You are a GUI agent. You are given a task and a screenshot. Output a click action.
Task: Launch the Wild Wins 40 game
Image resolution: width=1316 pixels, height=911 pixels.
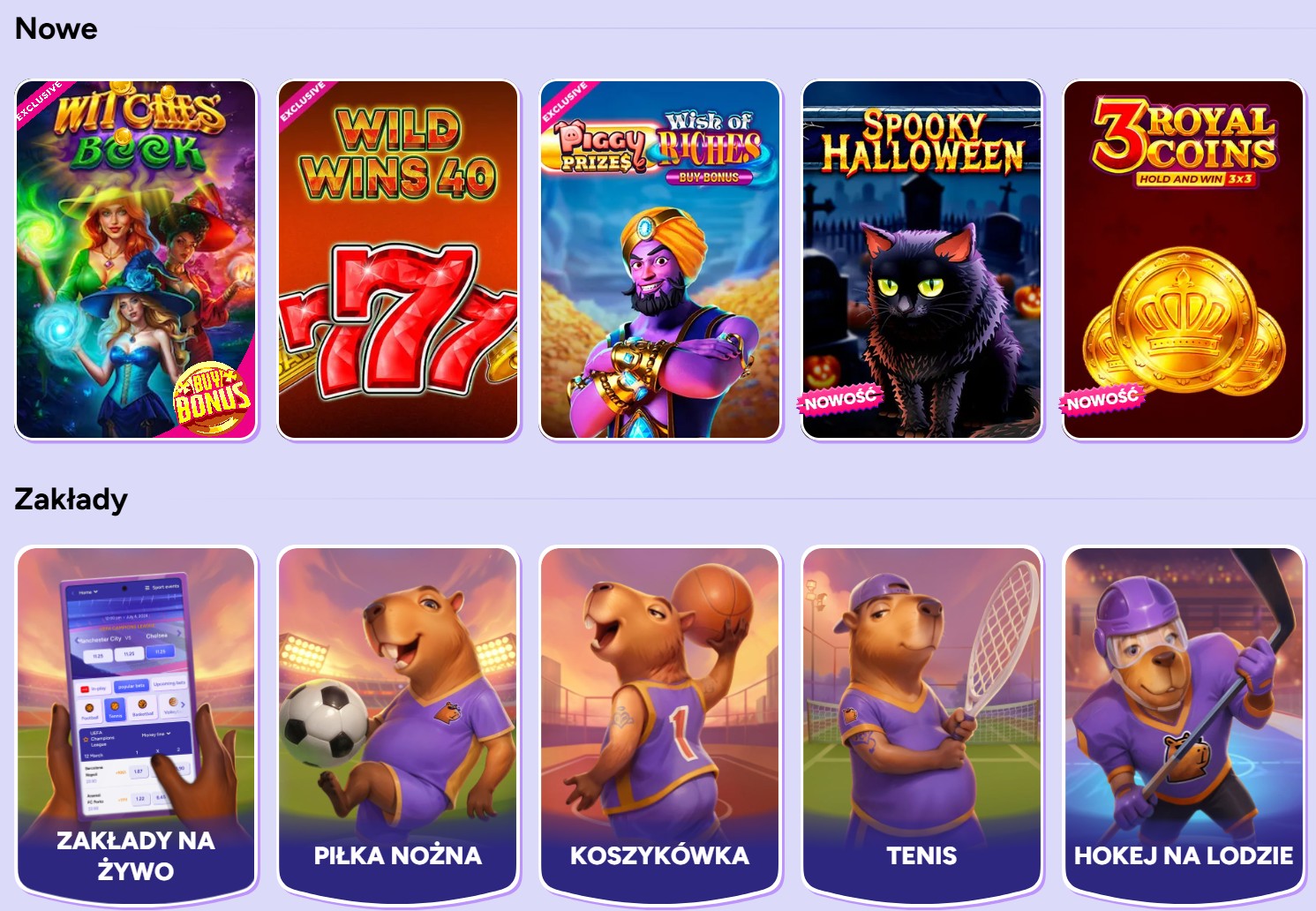[x=398, y=260]
